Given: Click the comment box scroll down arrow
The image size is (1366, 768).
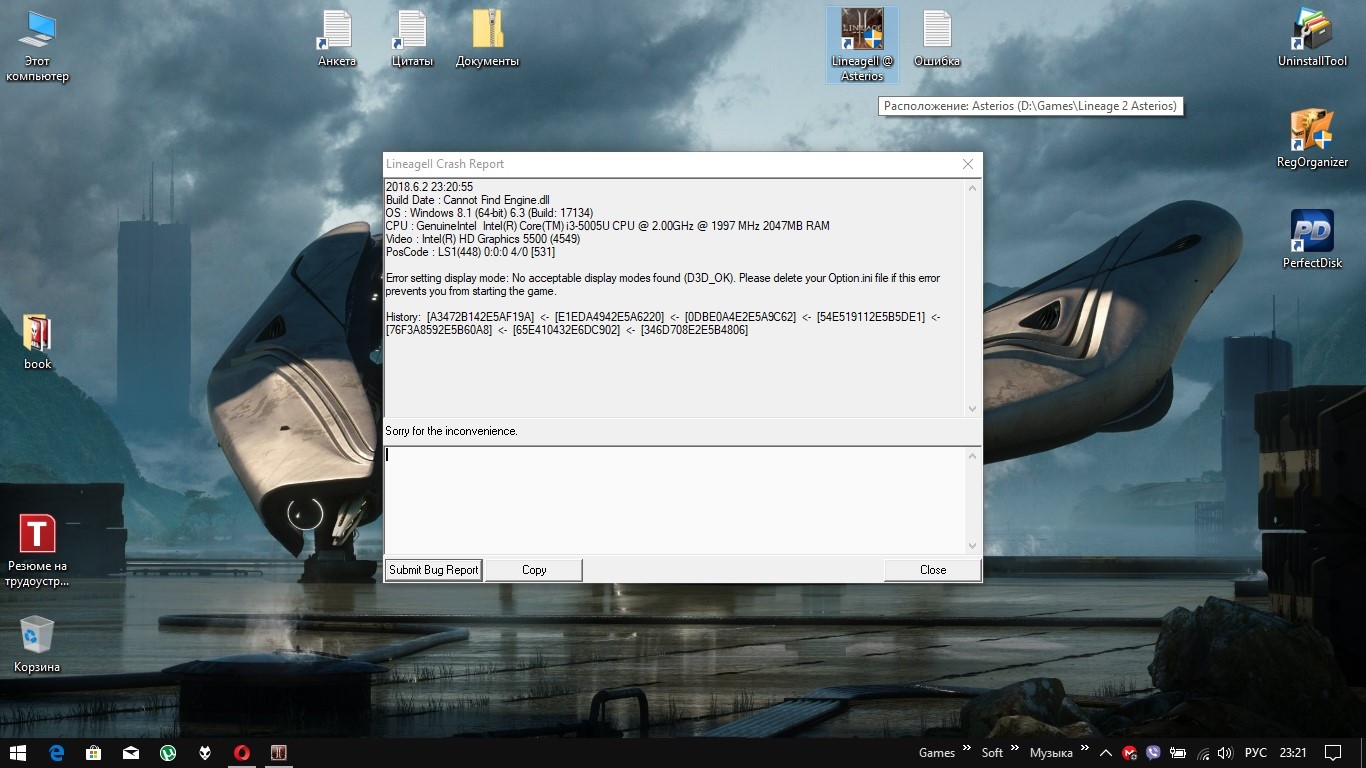Looking at the screenshot, I should 973,546.
